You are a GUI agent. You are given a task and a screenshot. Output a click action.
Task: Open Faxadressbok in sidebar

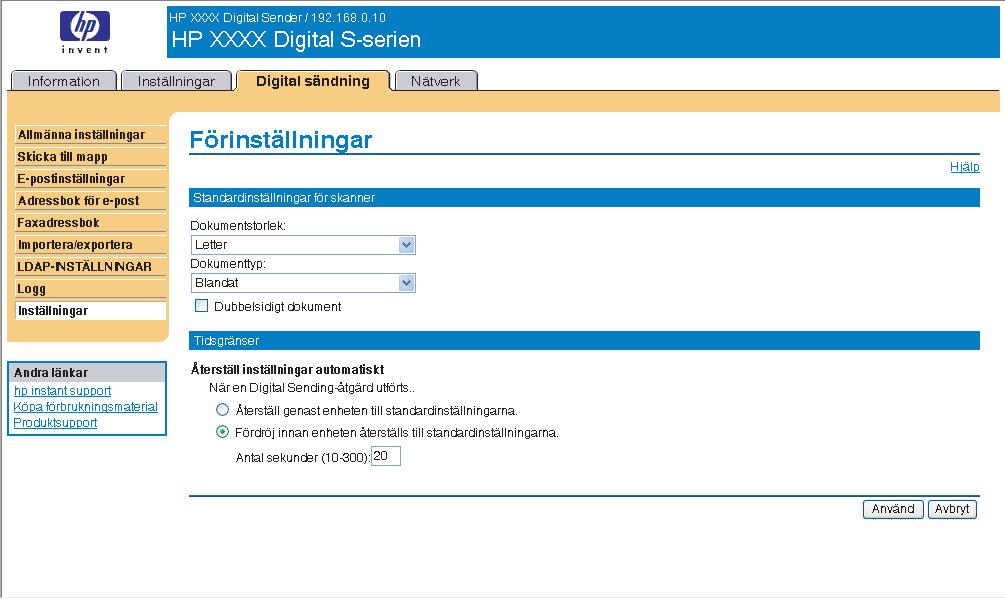click(x=90, y=223)
